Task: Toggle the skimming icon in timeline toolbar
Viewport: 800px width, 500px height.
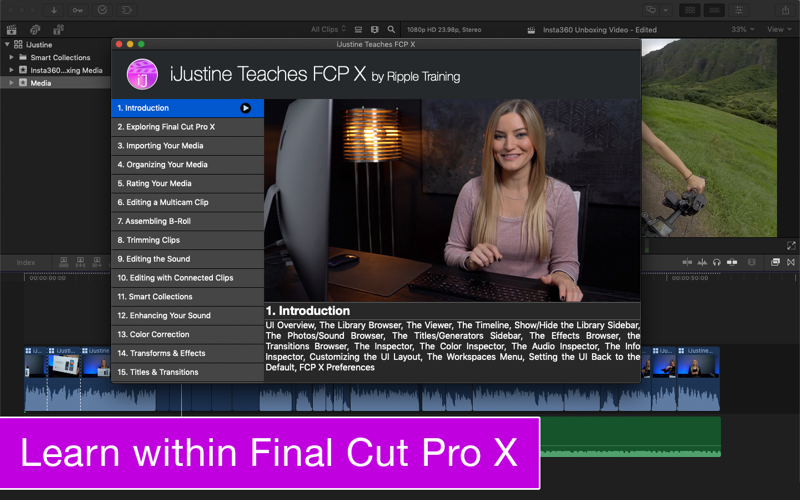Action: click(687, 262)
